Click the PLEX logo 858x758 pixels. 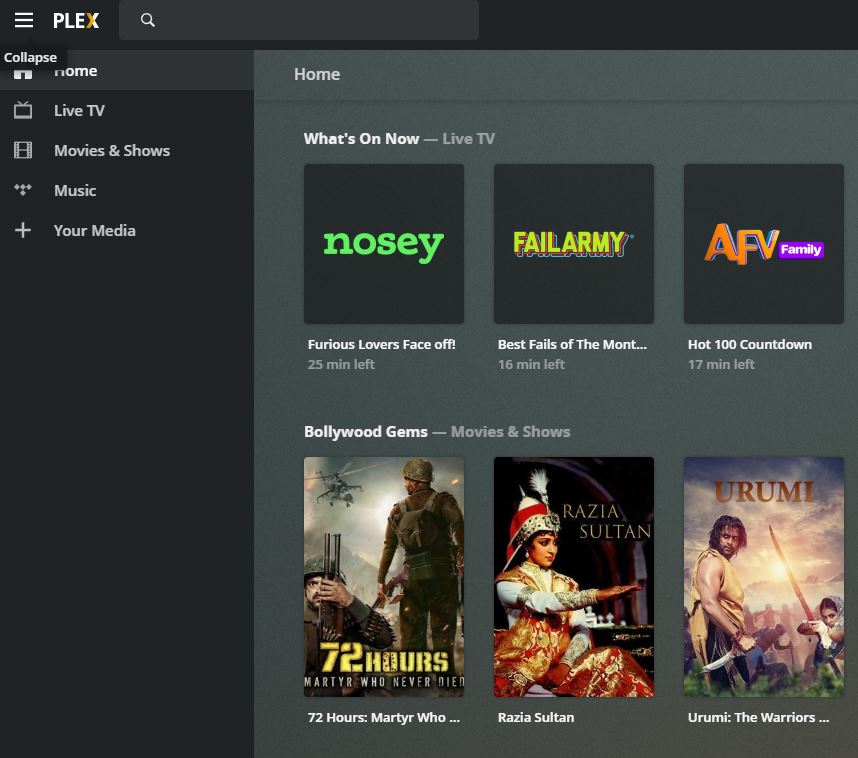pos(75,20)
